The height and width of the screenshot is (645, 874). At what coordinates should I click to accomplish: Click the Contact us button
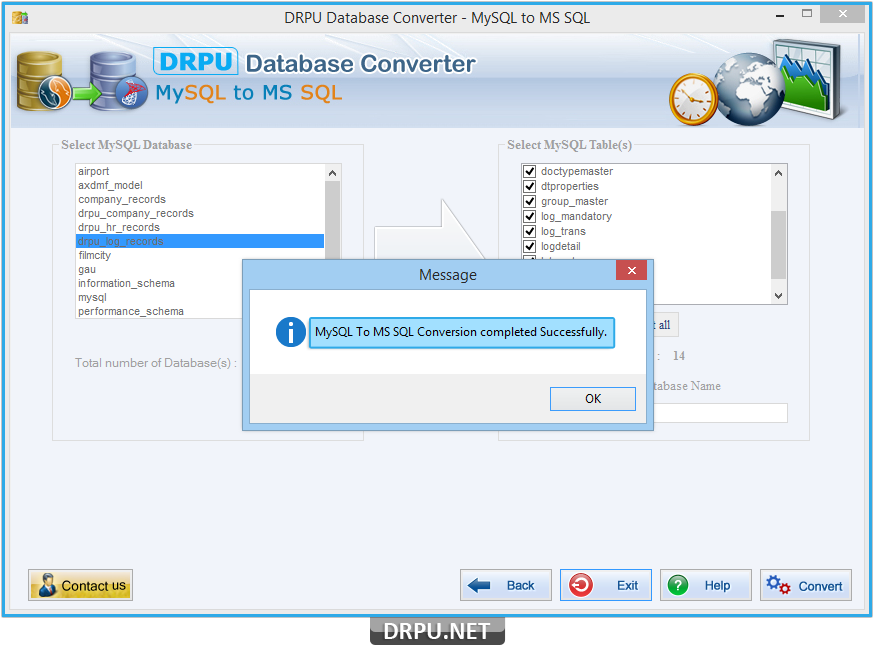tap(80, 585)
